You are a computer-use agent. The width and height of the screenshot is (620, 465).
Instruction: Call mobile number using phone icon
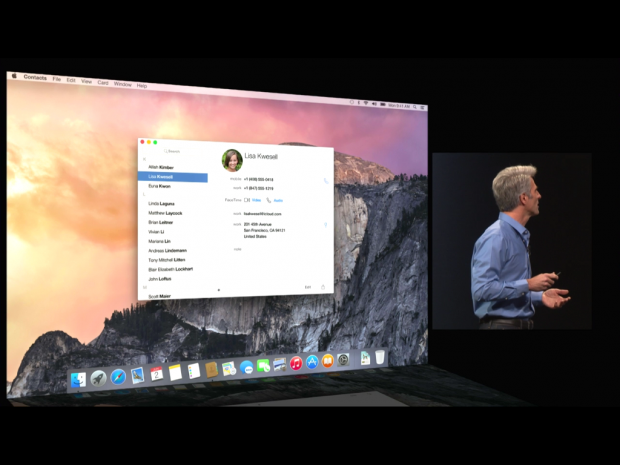326,181
